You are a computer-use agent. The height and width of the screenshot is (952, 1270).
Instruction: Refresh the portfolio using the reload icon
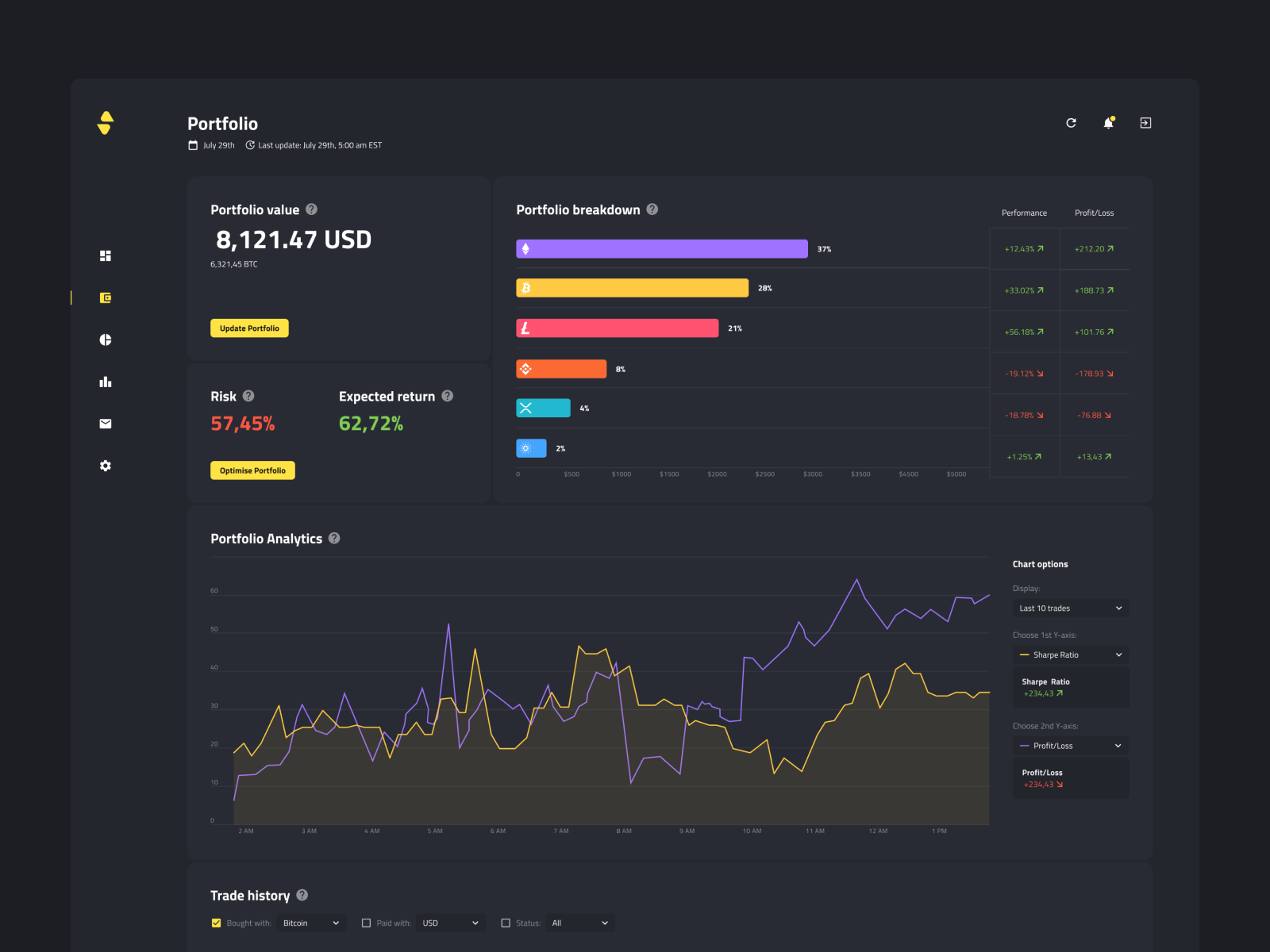[1071, 123]
